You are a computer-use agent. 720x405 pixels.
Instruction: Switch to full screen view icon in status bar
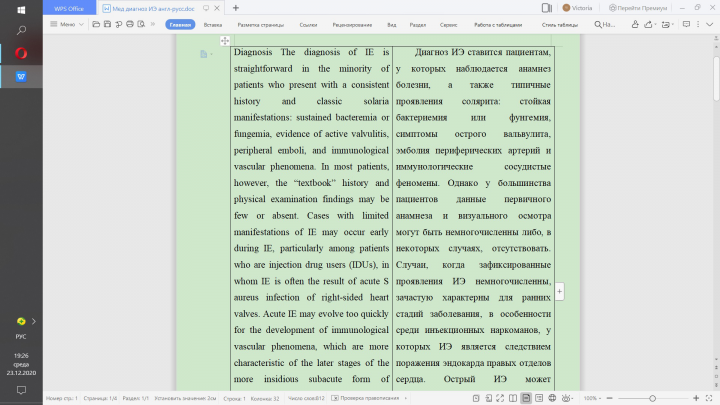point(500,398)
